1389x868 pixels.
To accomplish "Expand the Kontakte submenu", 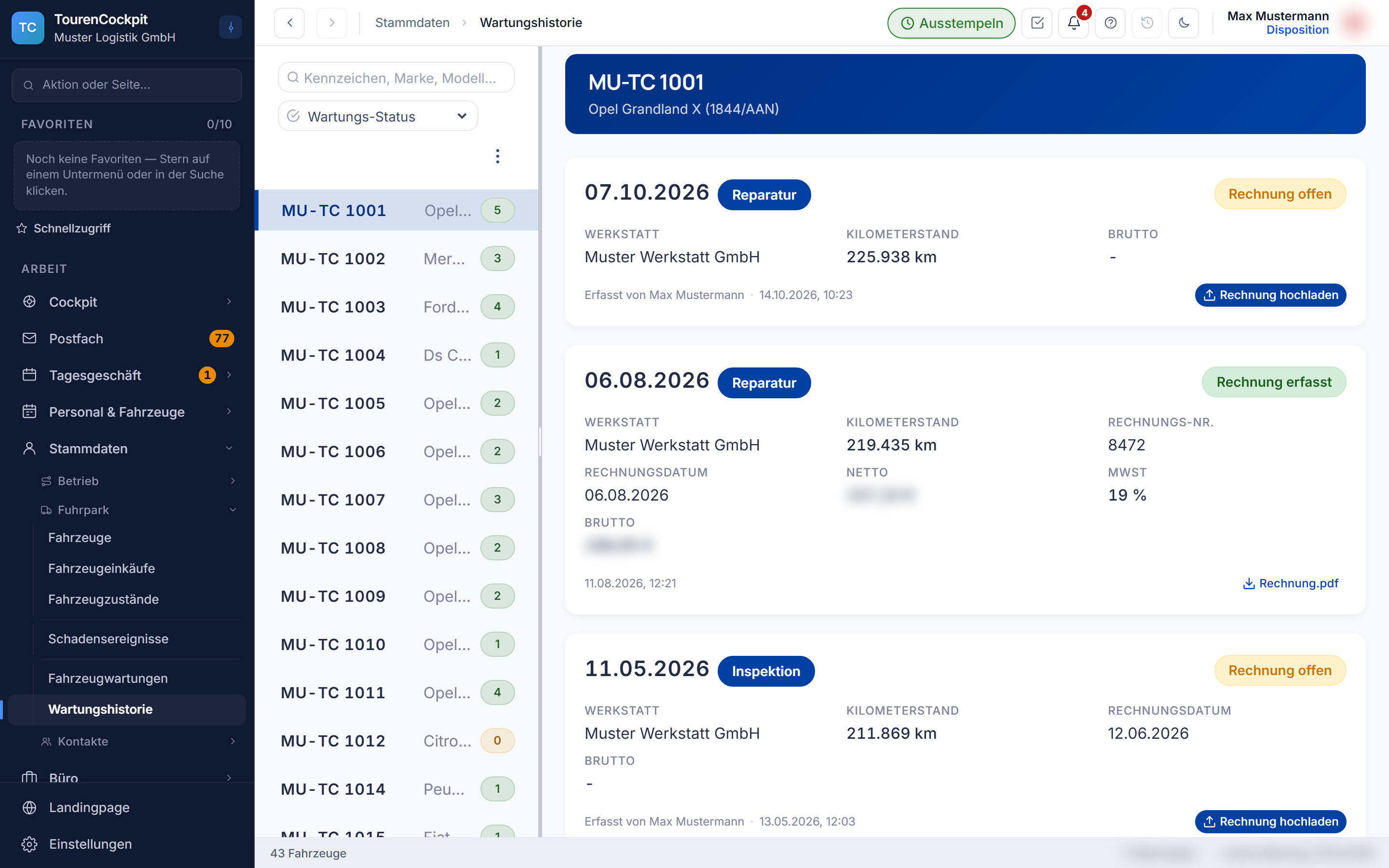I will pos(138,742).
